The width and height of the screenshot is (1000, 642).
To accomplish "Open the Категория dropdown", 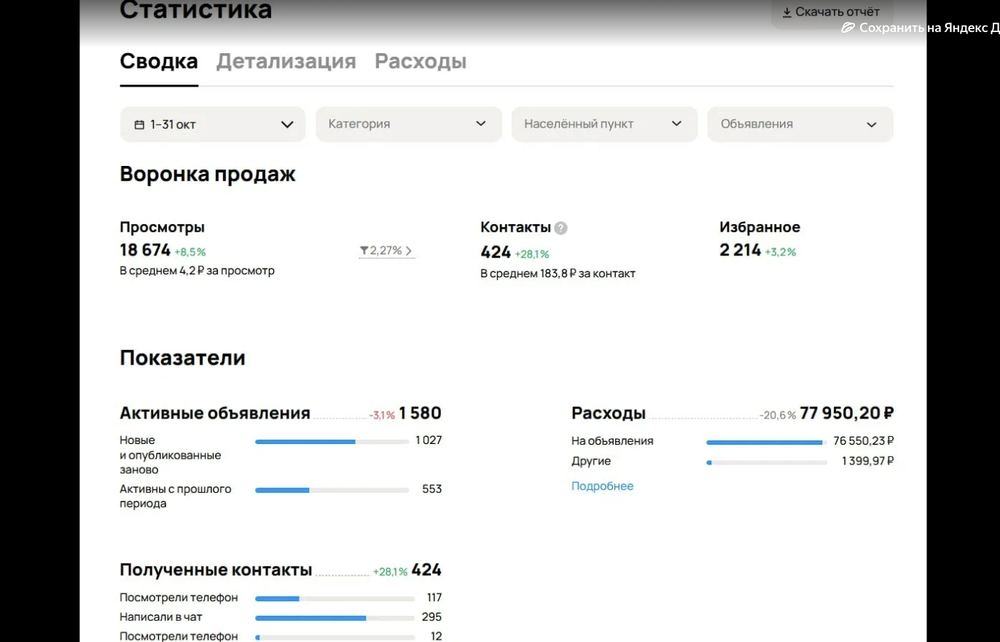I will 409,124.
